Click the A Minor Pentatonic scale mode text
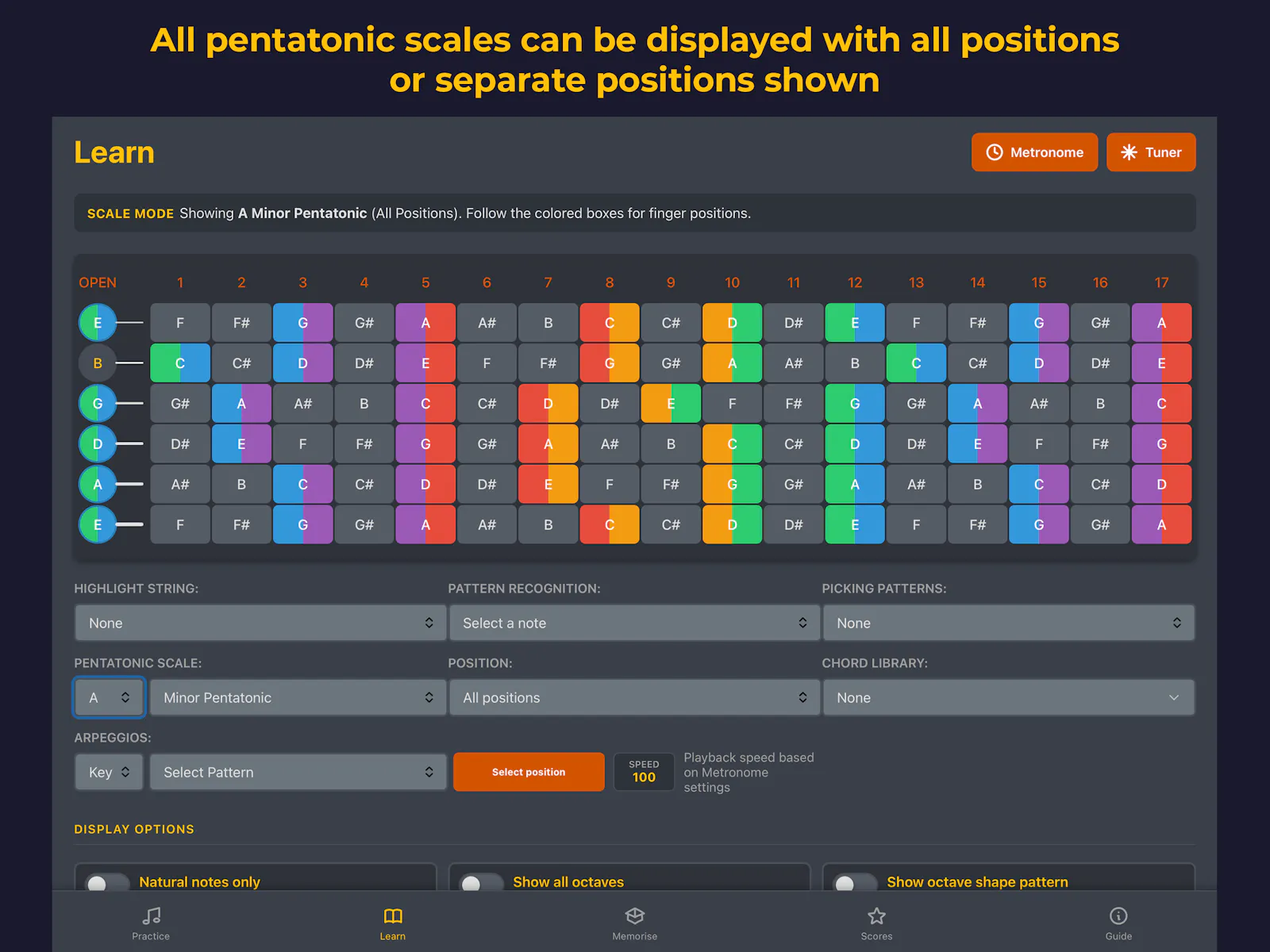This screenshot has height=952, width=1270. point(302,213)
